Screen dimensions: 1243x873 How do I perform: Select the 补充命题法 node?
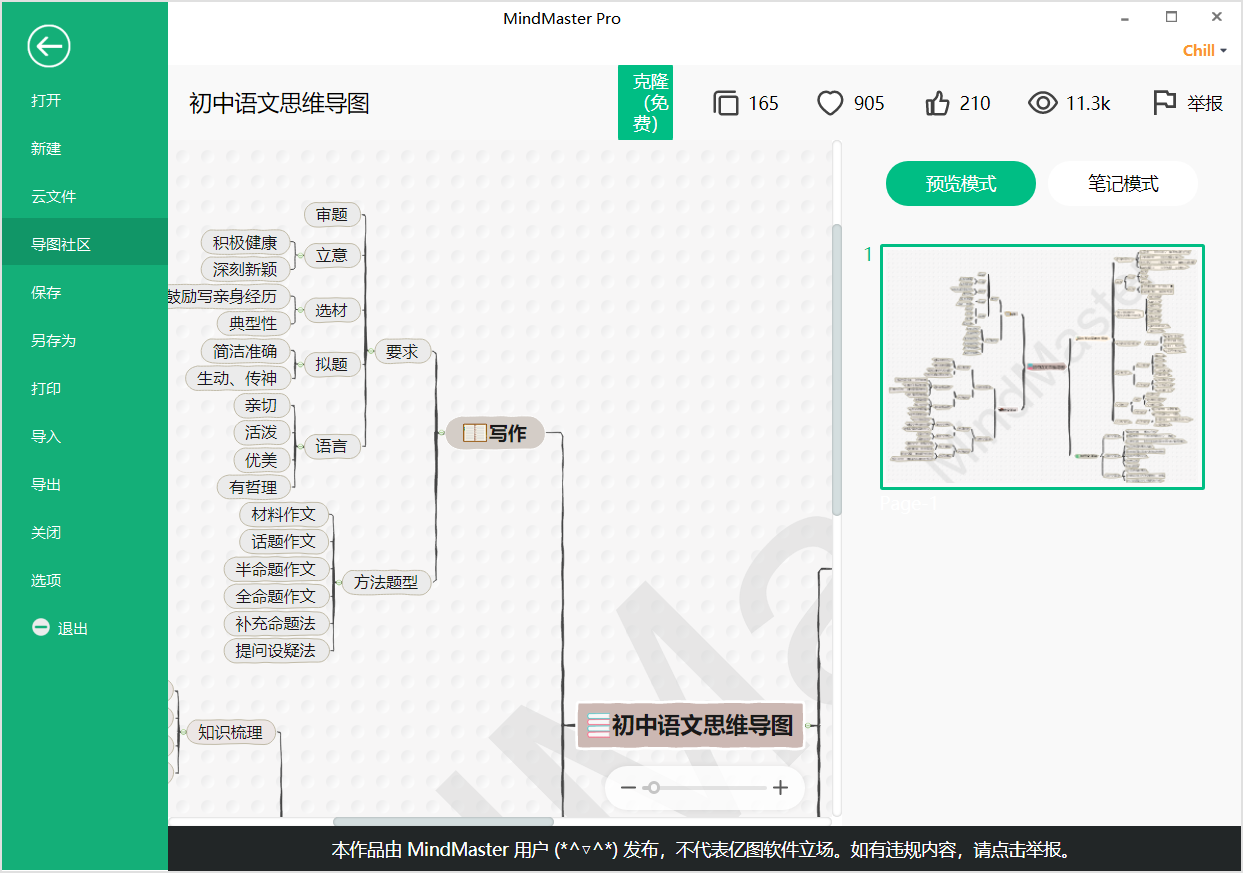point(276,623)
